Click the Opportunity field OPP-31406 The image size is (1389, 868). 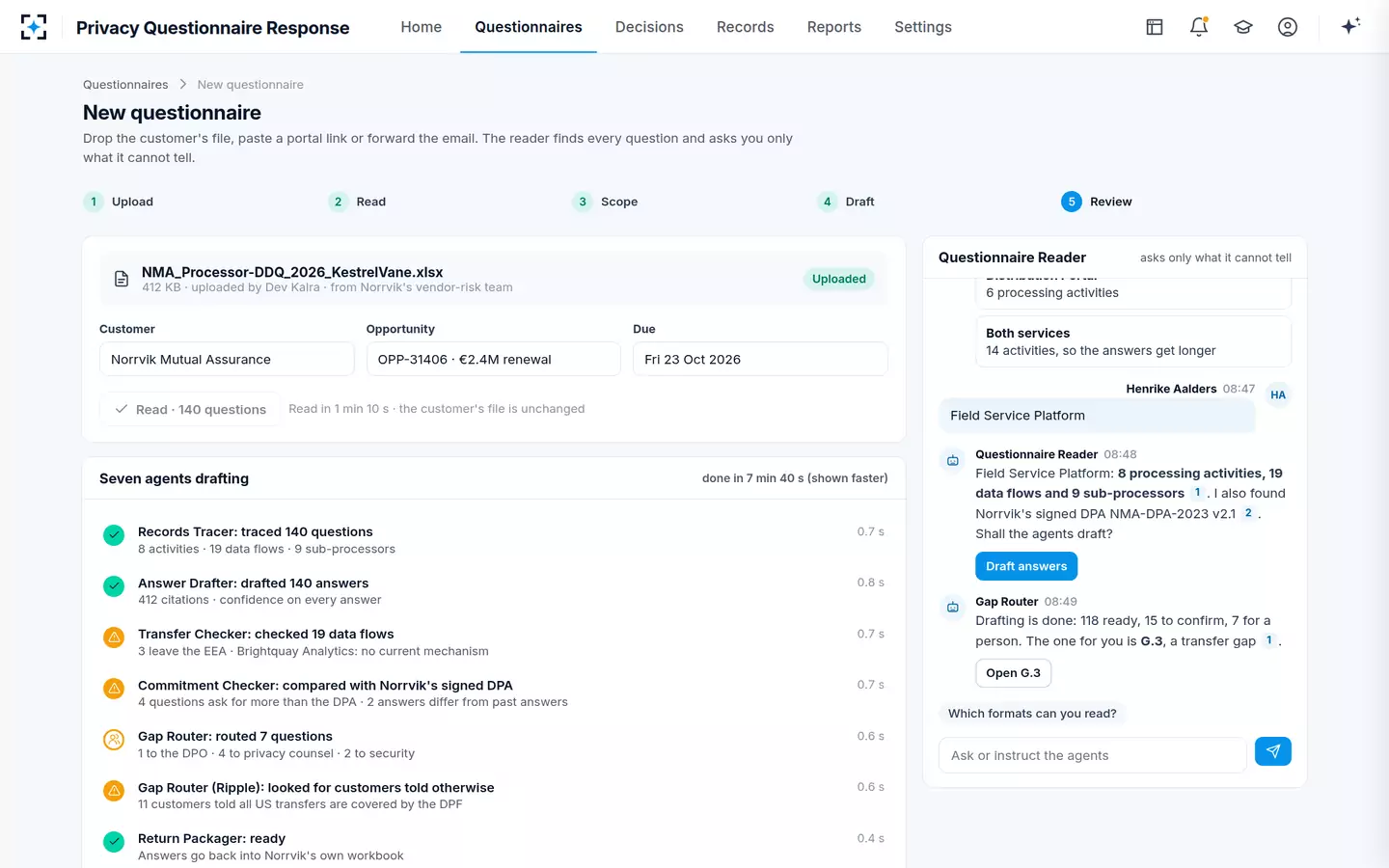click(x=493, y=359)
